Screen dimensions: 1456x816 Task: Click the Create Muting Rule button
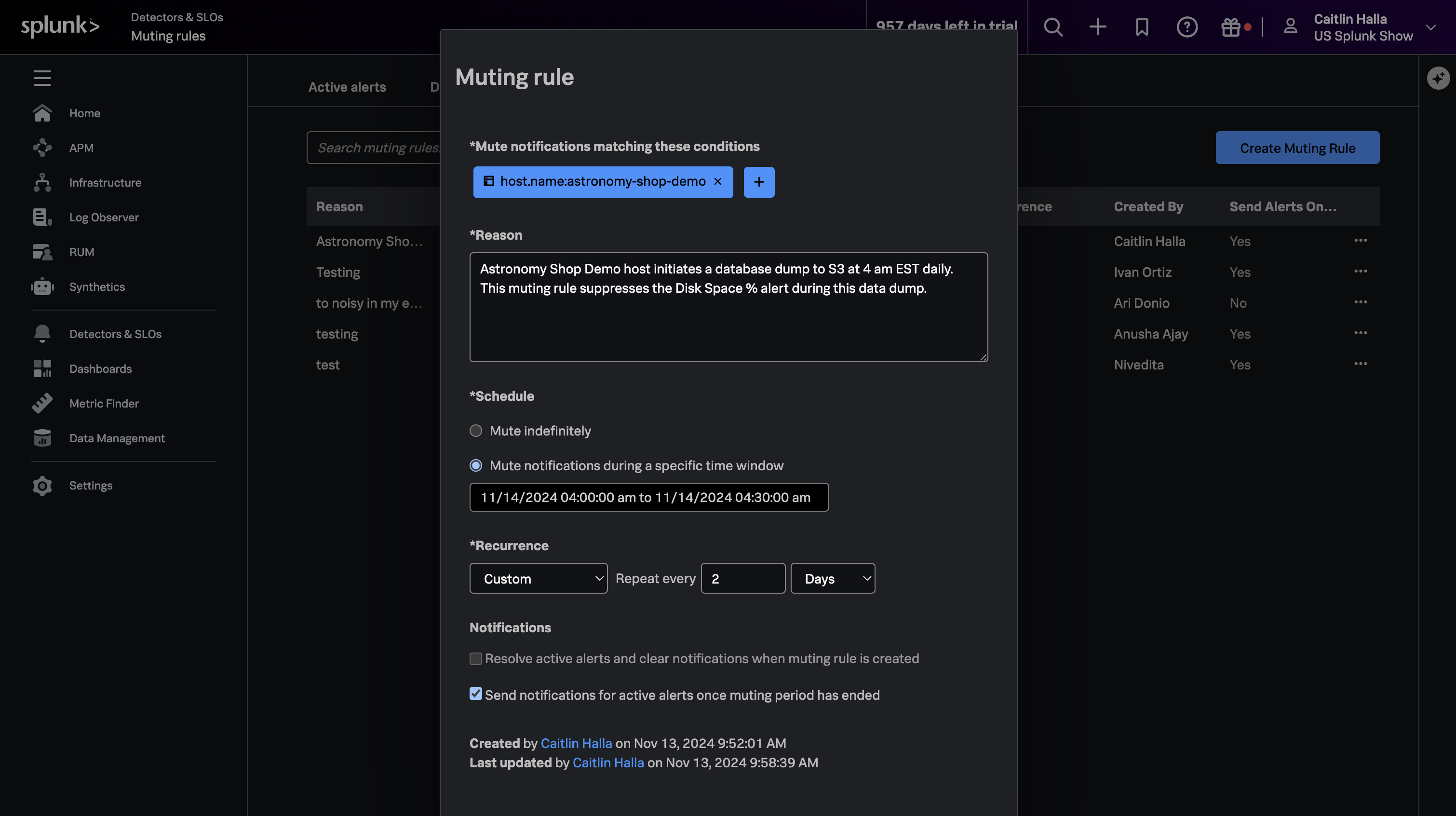pos(1297,148)
